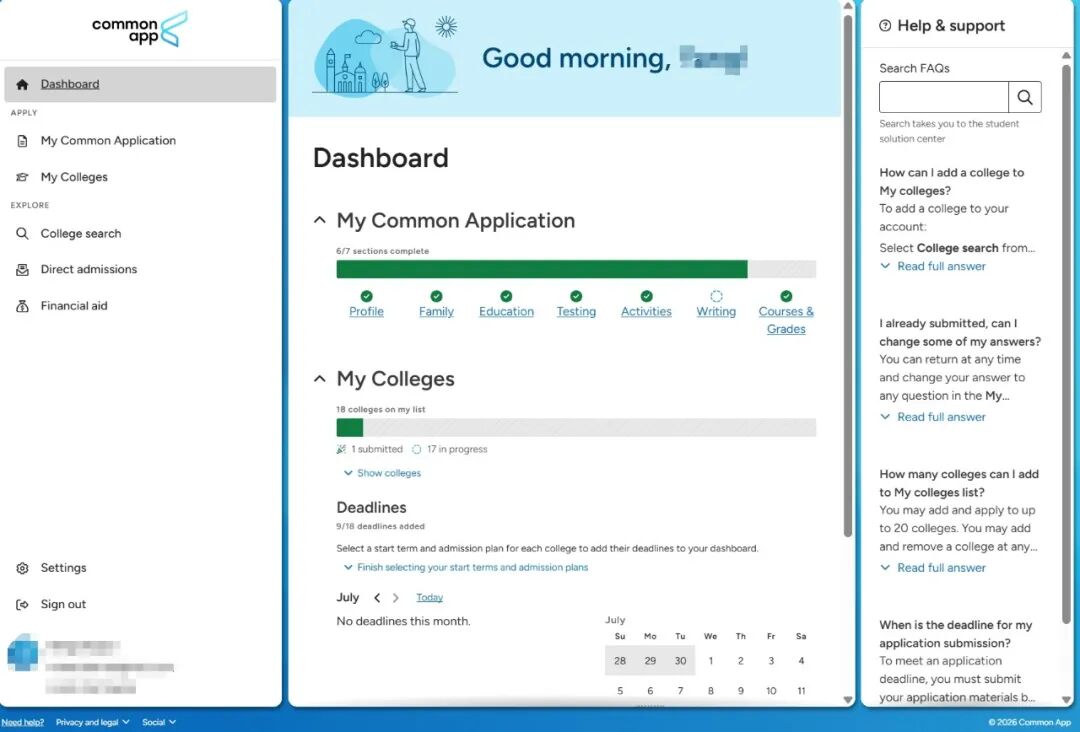Click the College search magnifier icon

click(22, 233)
